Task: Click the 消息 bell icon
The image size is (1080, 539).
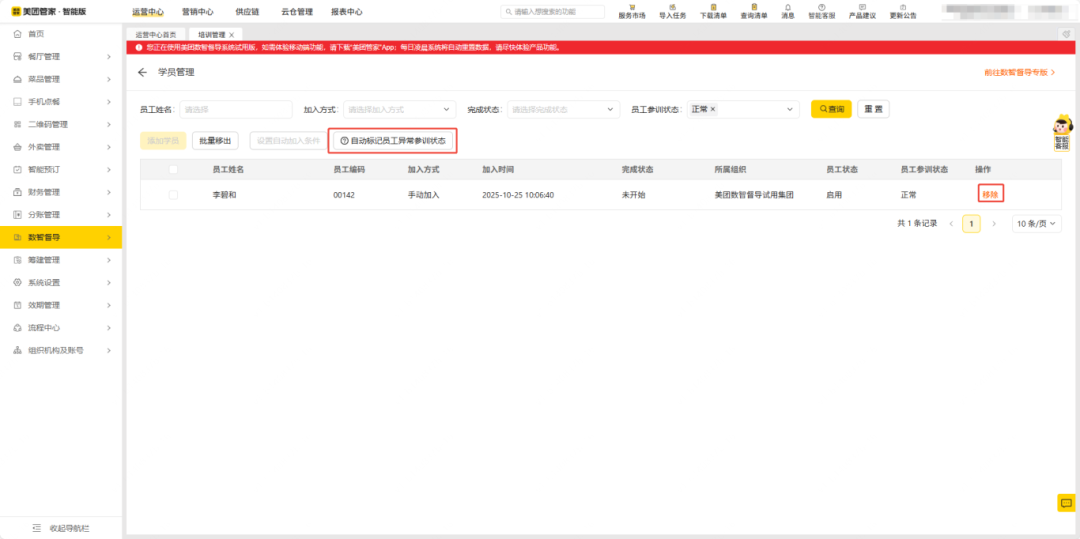Action: coord(787,8)
